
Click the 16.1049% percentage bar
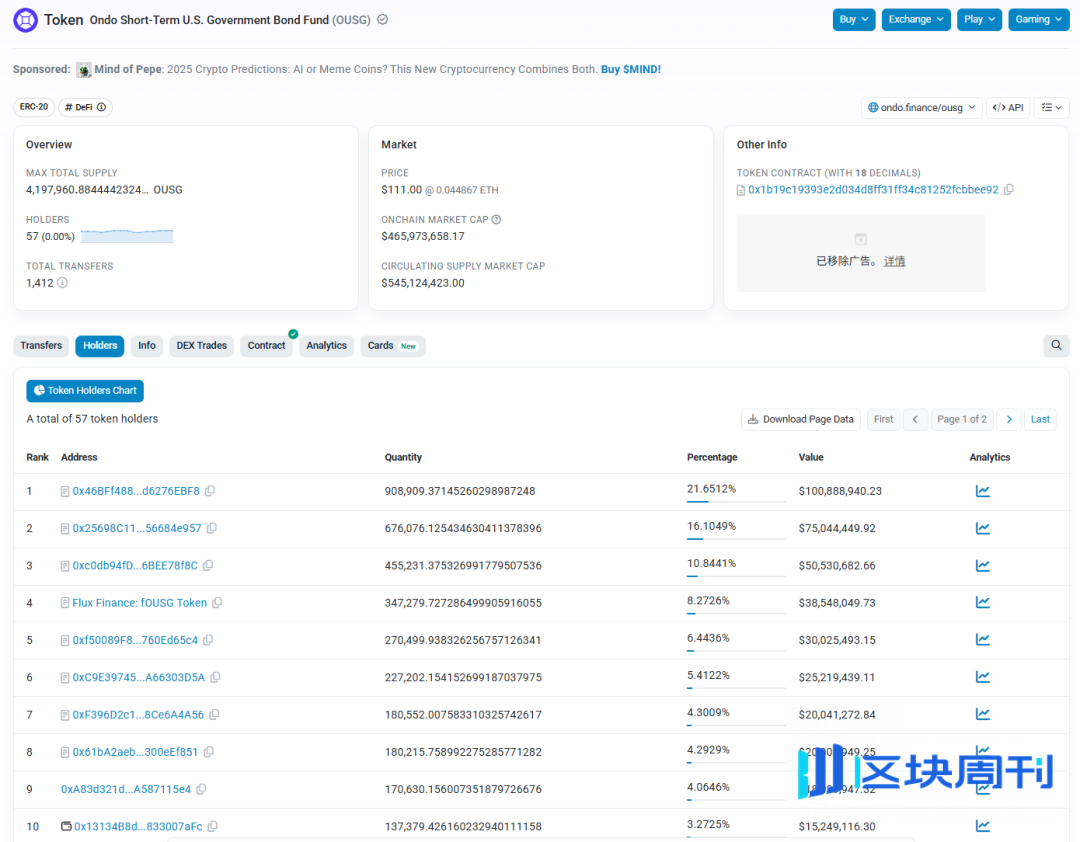point(736,539)
